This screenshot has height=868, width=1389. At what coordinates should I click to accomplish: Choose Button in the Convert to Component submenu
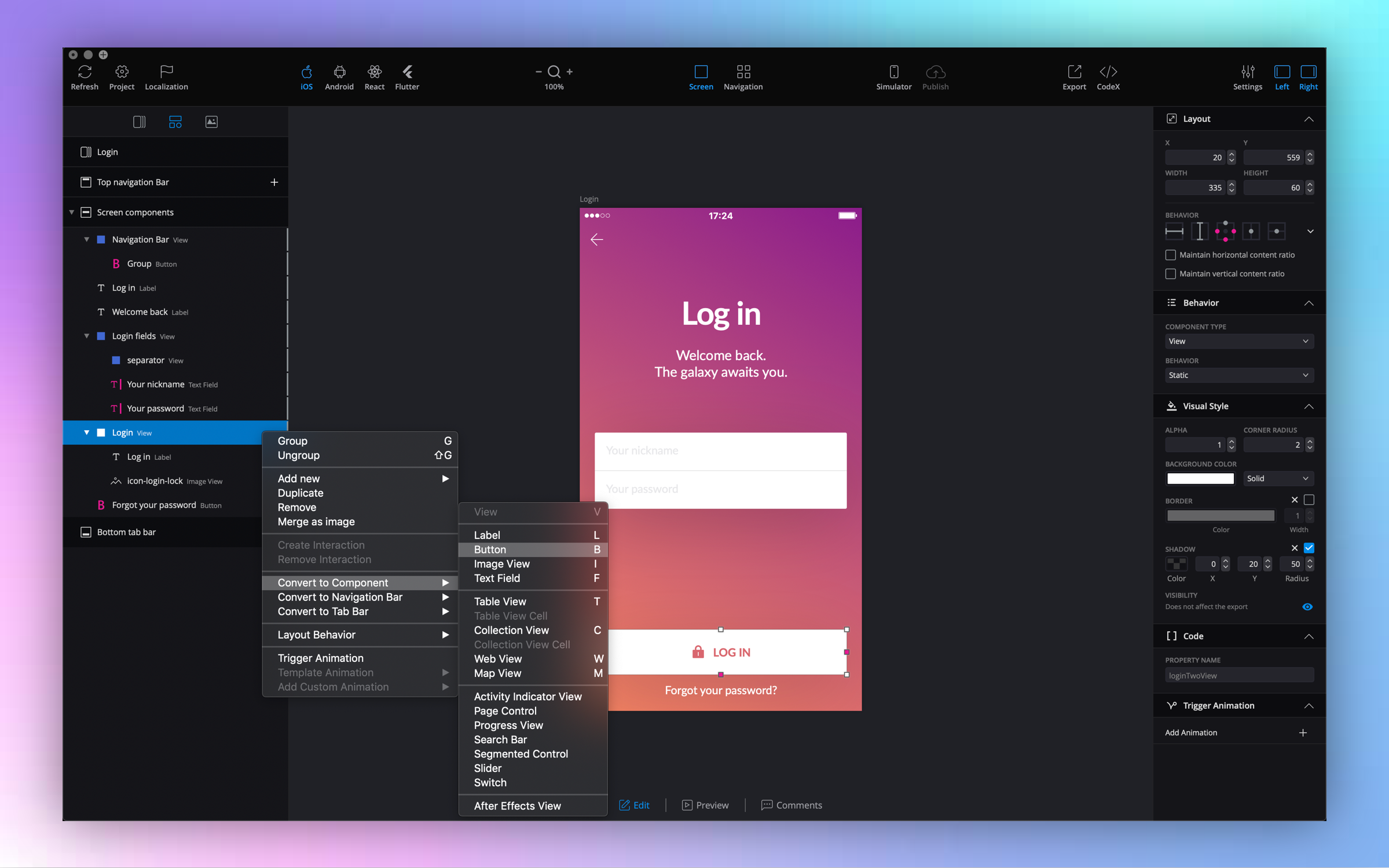point(490,550)
